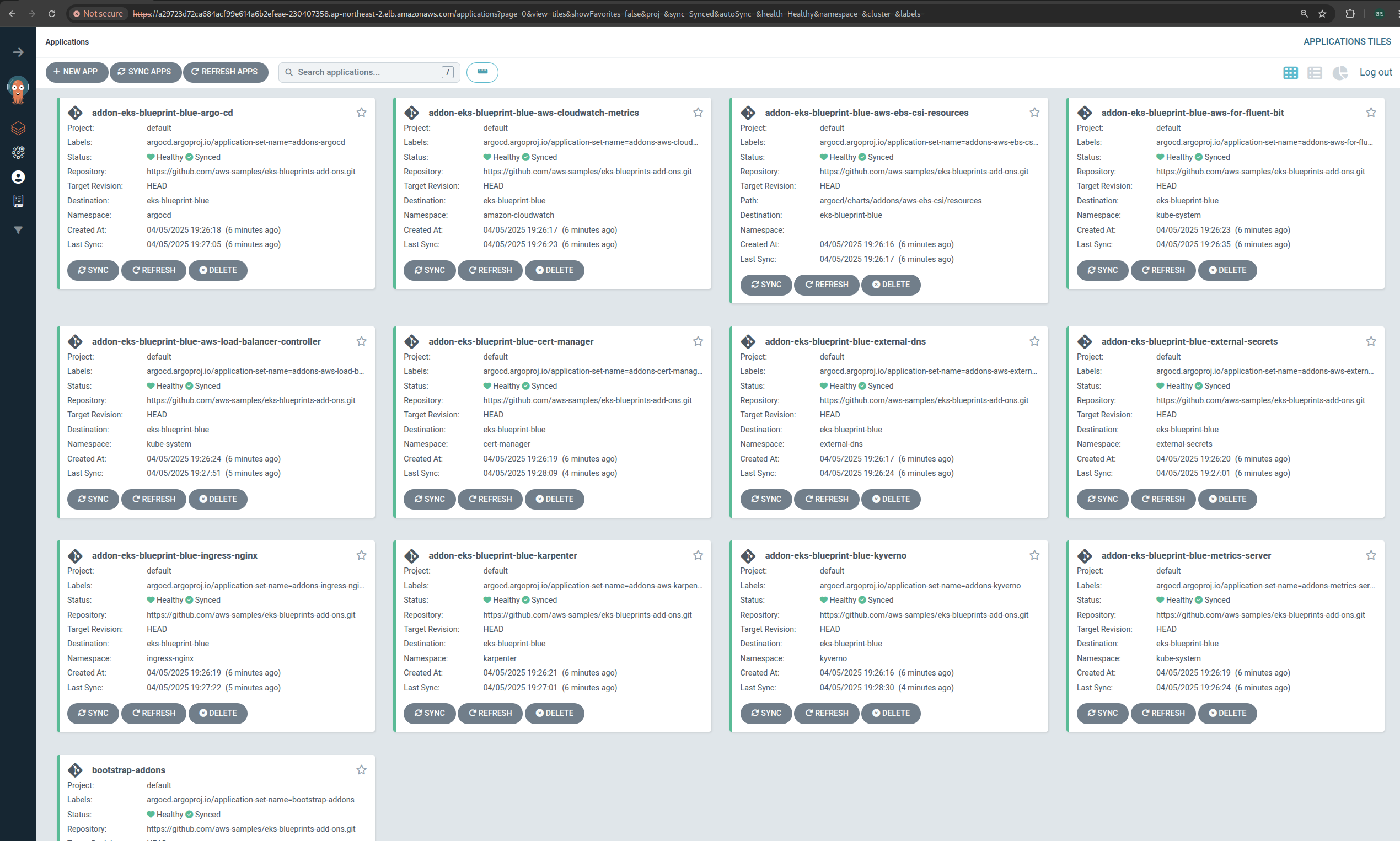This screenshot has height=841, width=1400.
Task: Open addon-eks-blueprint-blue-argo-cd app title
Action: click(162, 113)
